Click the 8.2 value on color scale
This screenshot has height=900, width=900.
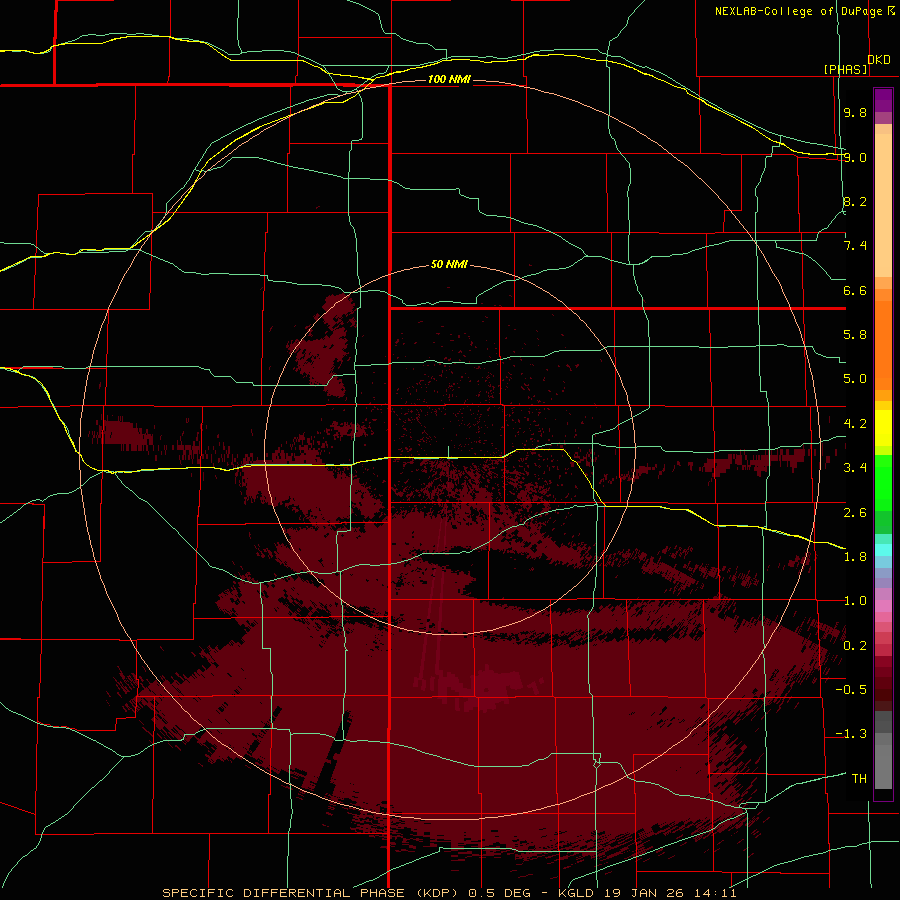[855, 201]
